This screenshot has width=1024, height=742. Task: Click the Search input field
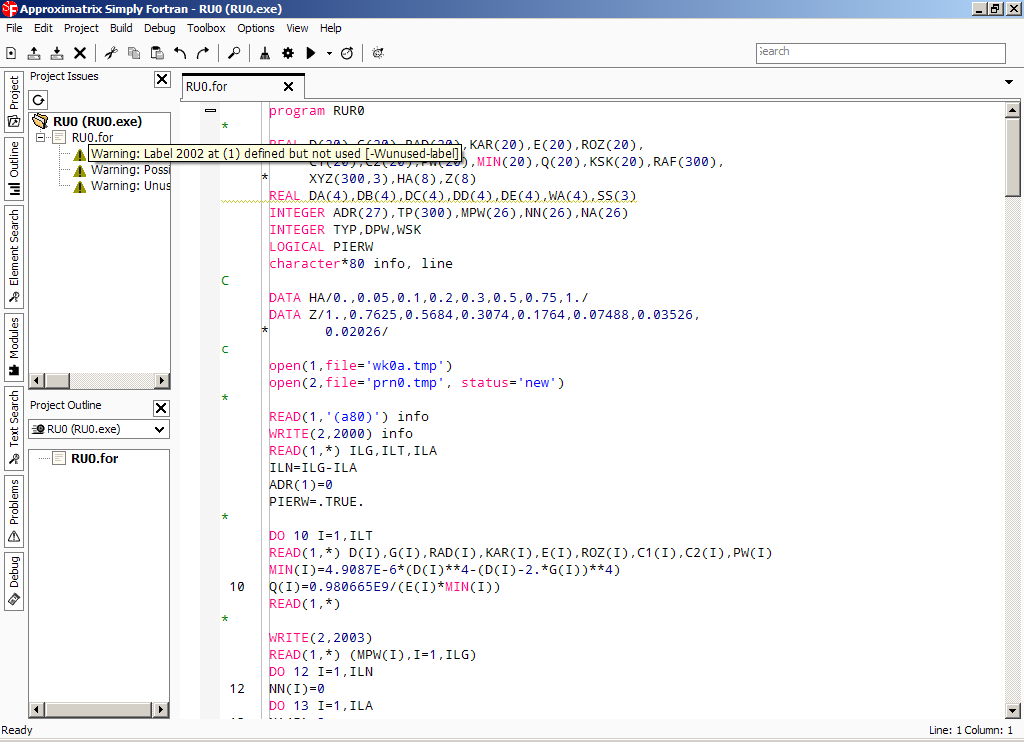coord(880,53)
